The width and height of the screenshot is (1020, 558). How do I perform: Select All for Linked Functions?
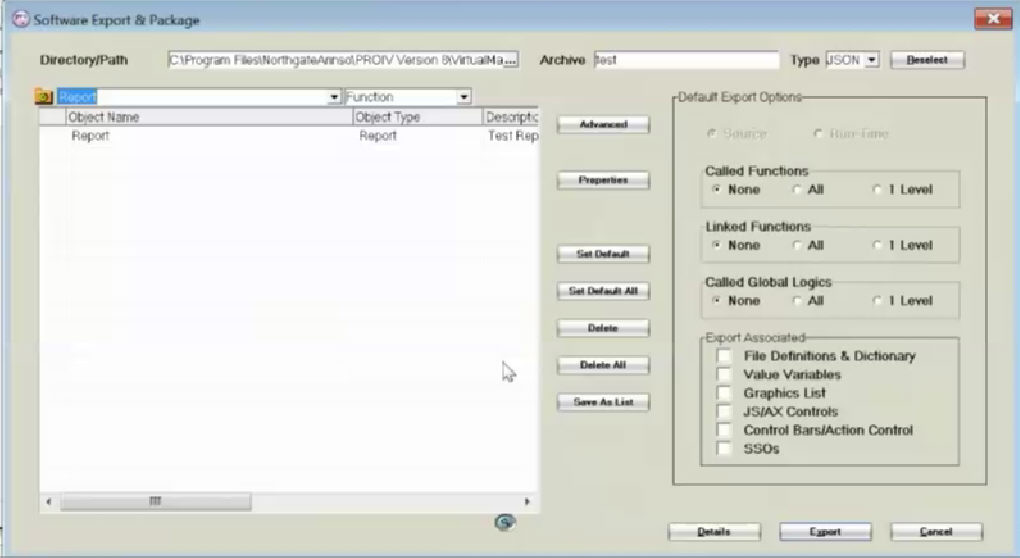[x=797, y=245]
